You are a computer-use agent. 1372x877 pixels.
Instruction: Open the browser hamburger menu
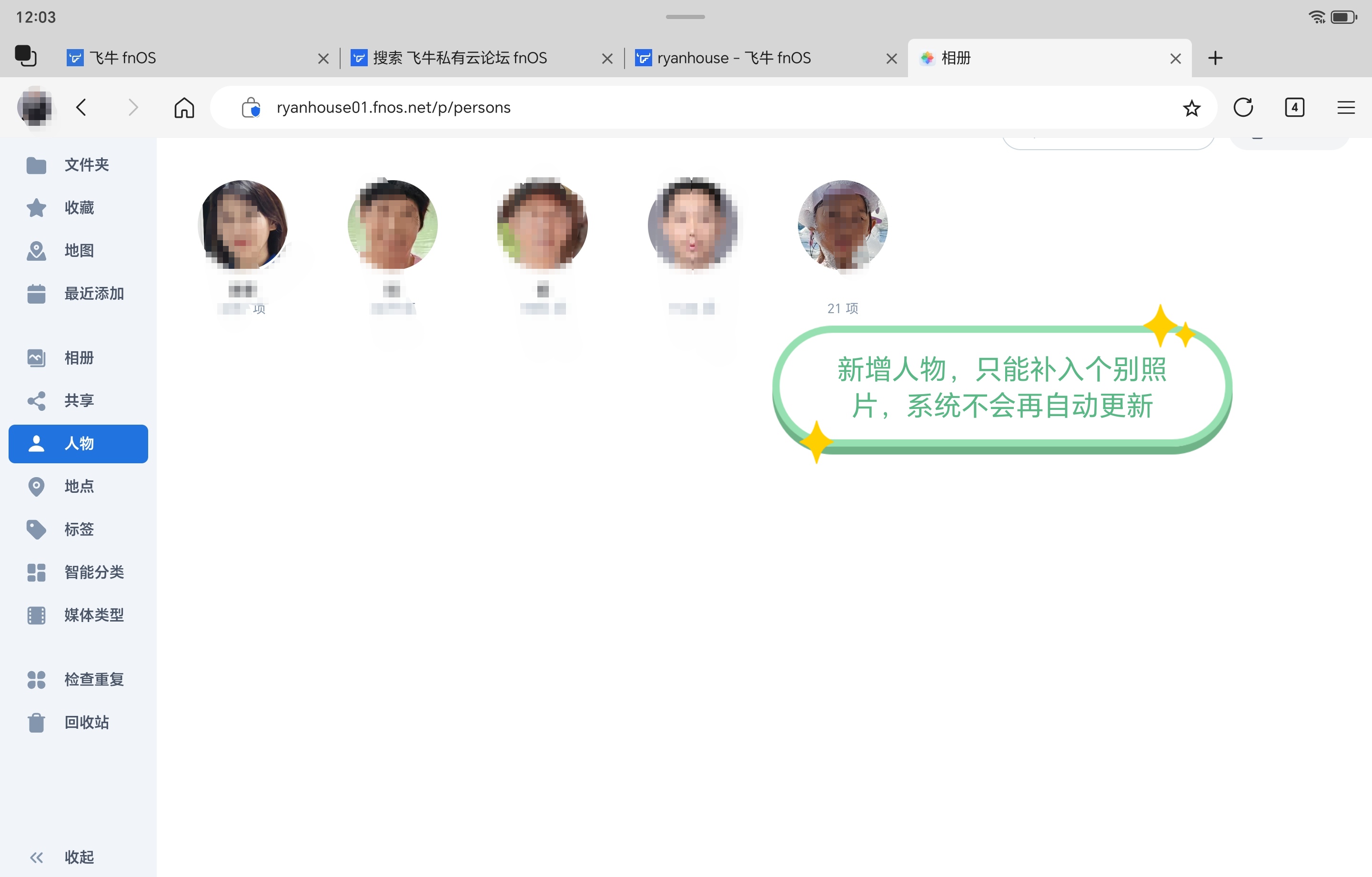1346,108
